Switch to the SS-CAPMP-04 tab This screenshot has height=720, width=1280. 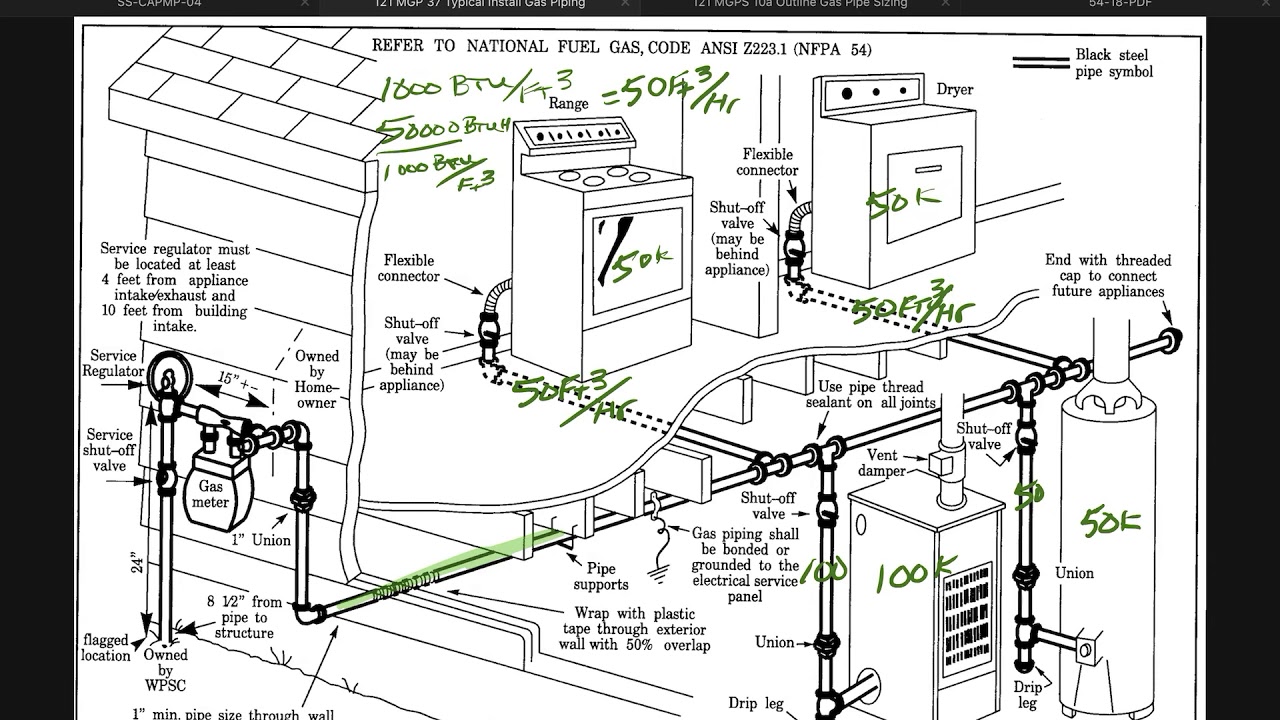(x=160, y=5)
